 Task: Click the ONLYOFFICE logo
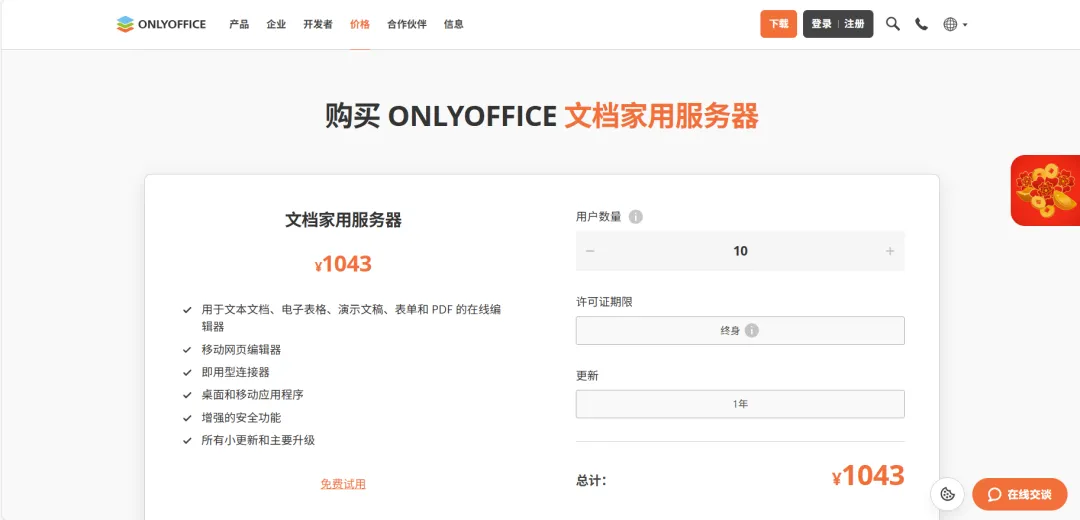[161, 24]
